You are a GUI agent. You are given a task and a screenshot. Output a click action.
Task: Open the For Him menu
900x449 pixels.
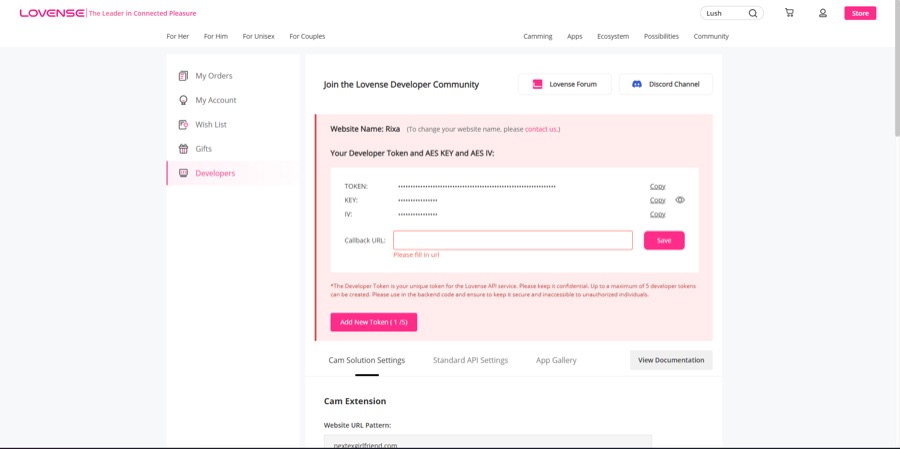(216, 36)
